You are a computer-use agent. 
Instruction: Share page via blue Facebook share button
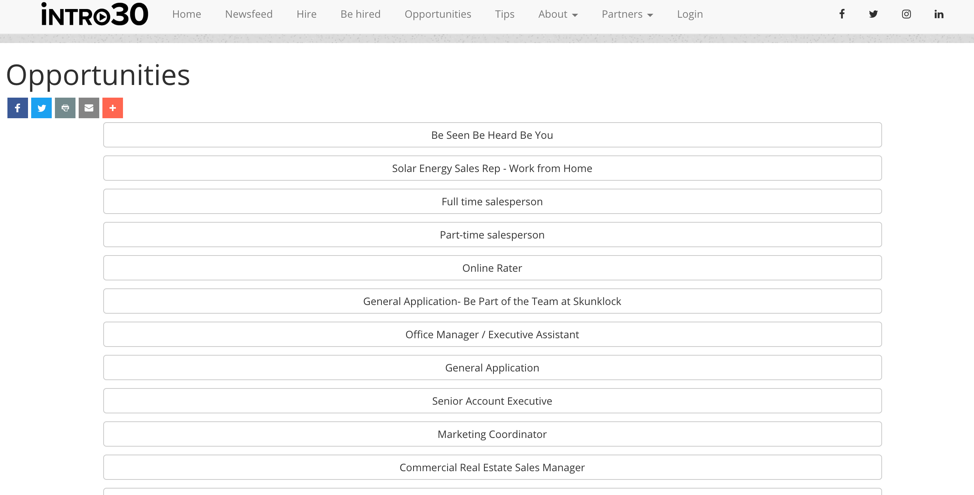pos(17,107)
